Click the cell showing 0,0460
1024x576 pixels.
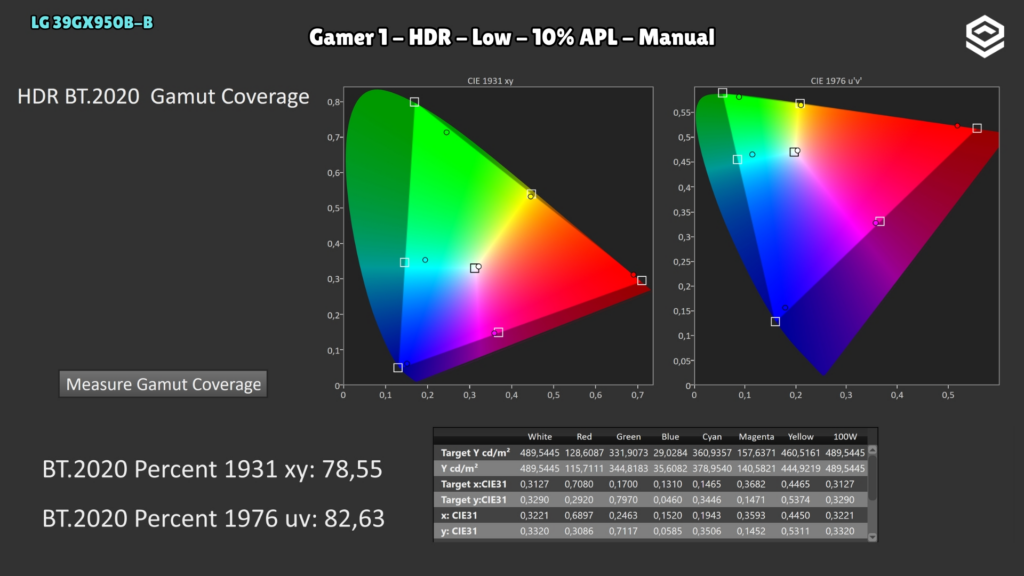[x=666, y=500]
